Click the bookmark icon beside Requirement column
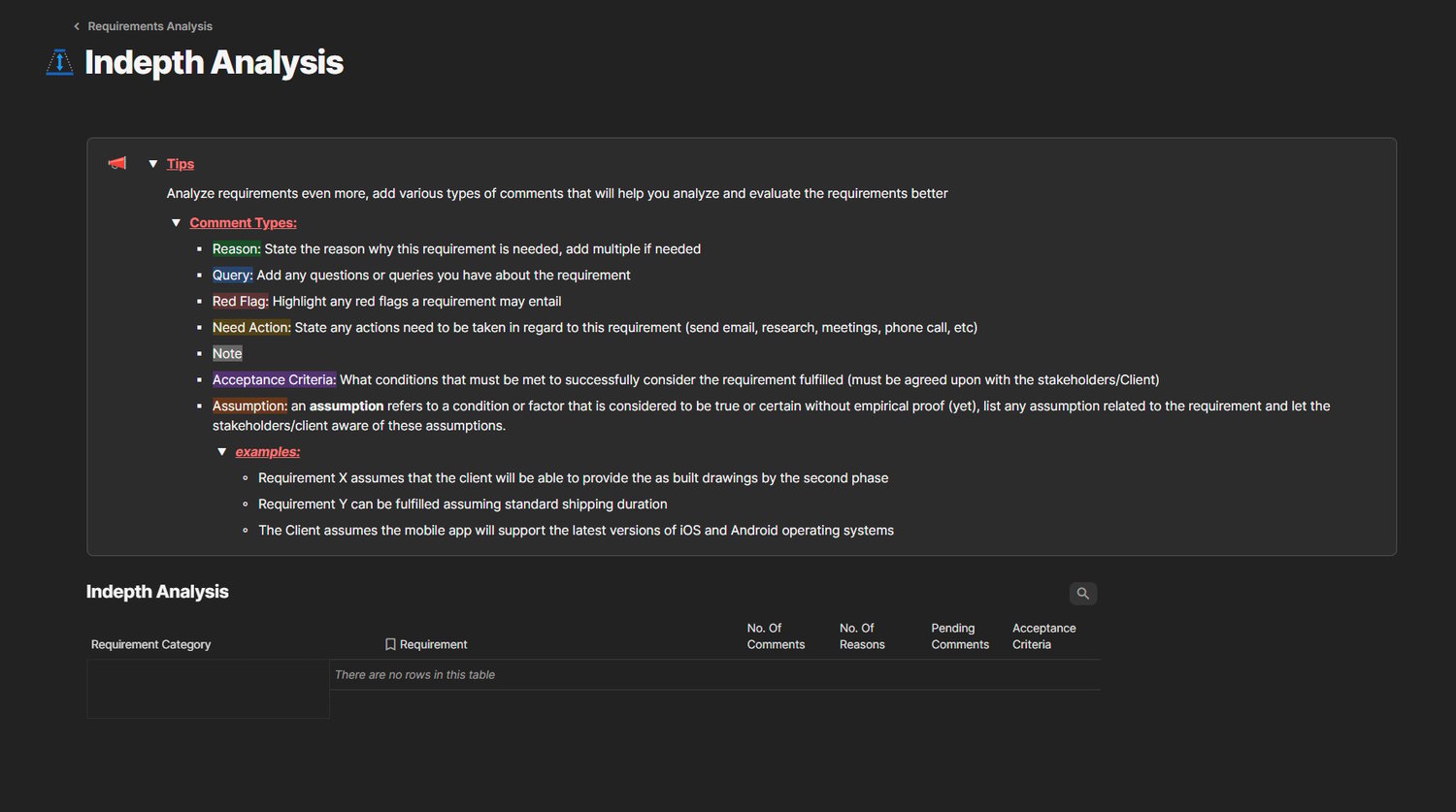The height and width of the screenshot is (812, 1456). coord(390,644)
